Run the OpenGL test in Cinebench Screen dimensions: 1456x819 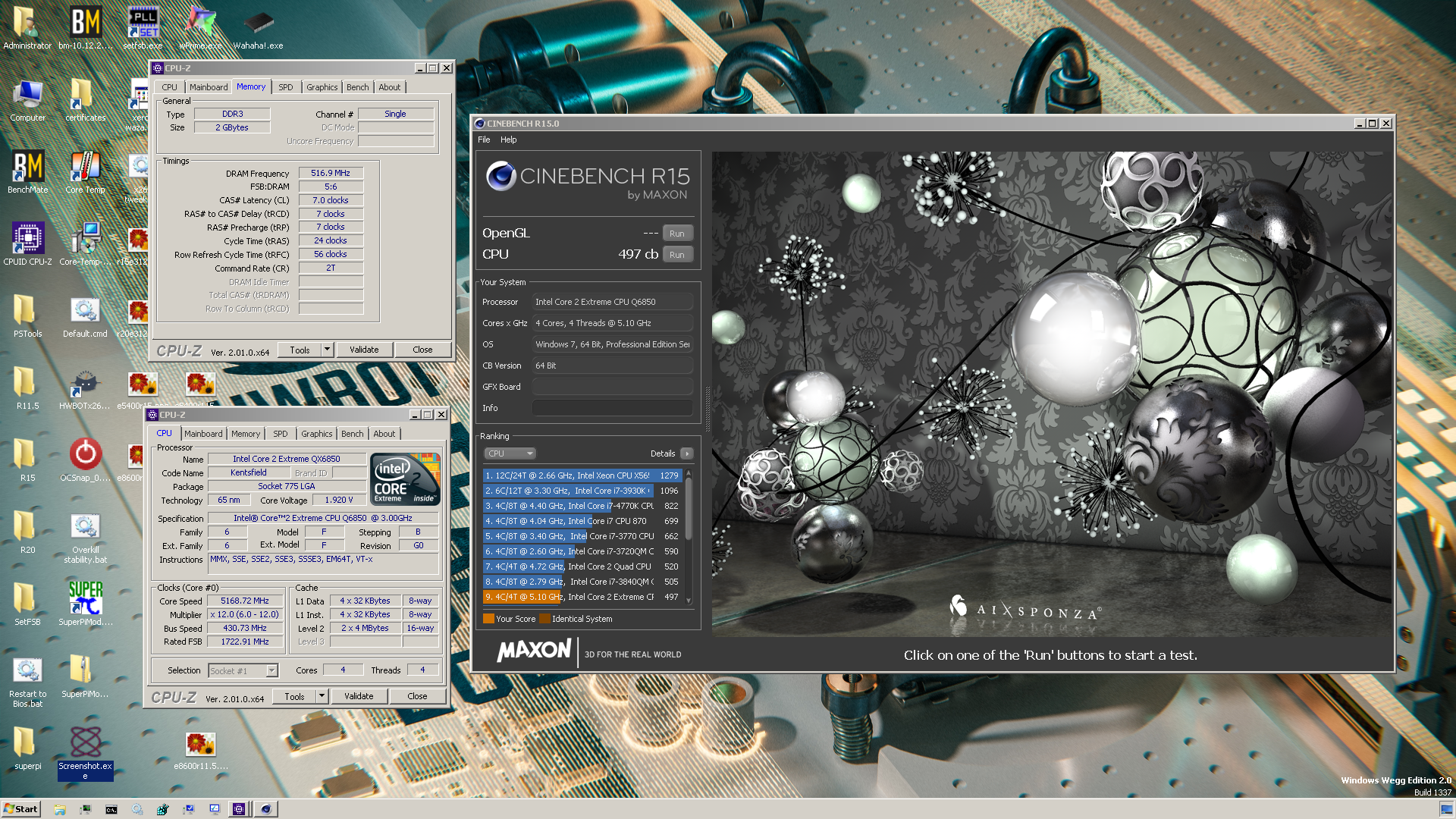pos(677,234)
